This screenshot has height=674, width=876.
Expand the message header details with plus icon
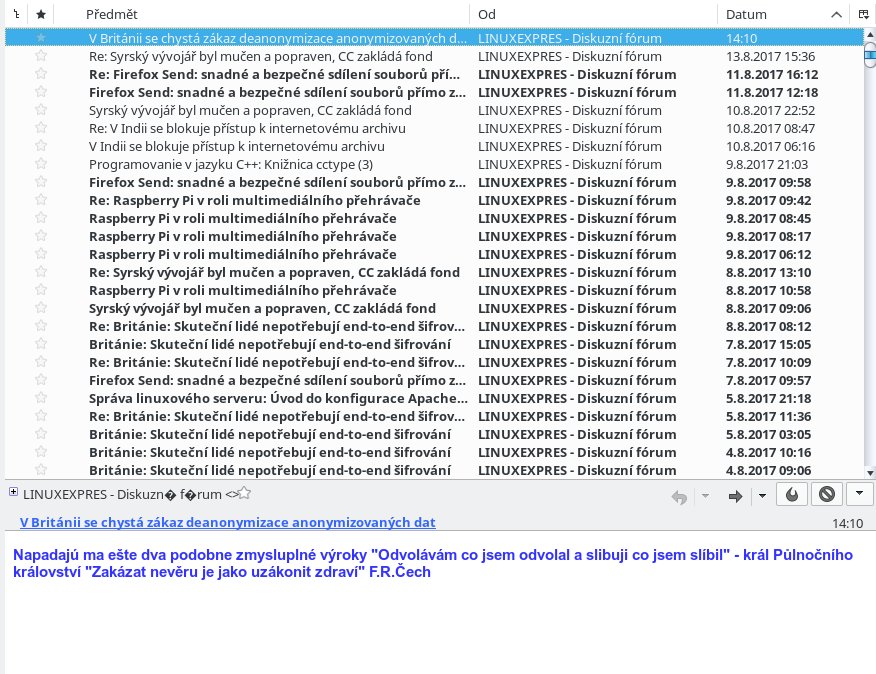12,492
